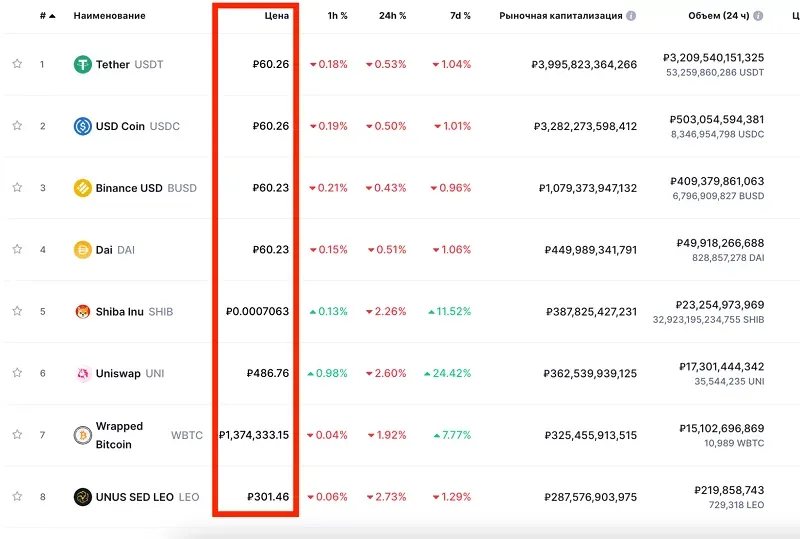This screenshot has height=539, width=800.
Task: Click USD Coin market cap ₽3,282,273,598,412
Action: click(585, 126)
